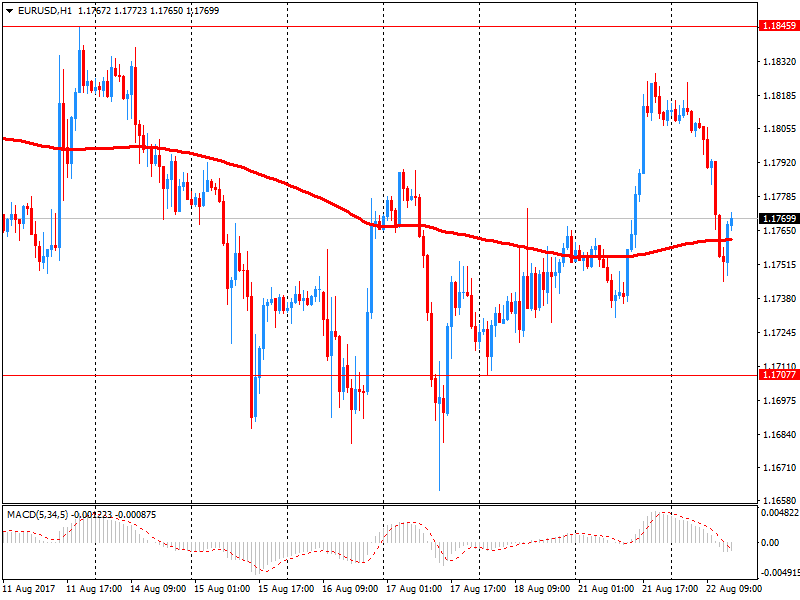Click the 1.18055 price scale value

tap(779, 129)
